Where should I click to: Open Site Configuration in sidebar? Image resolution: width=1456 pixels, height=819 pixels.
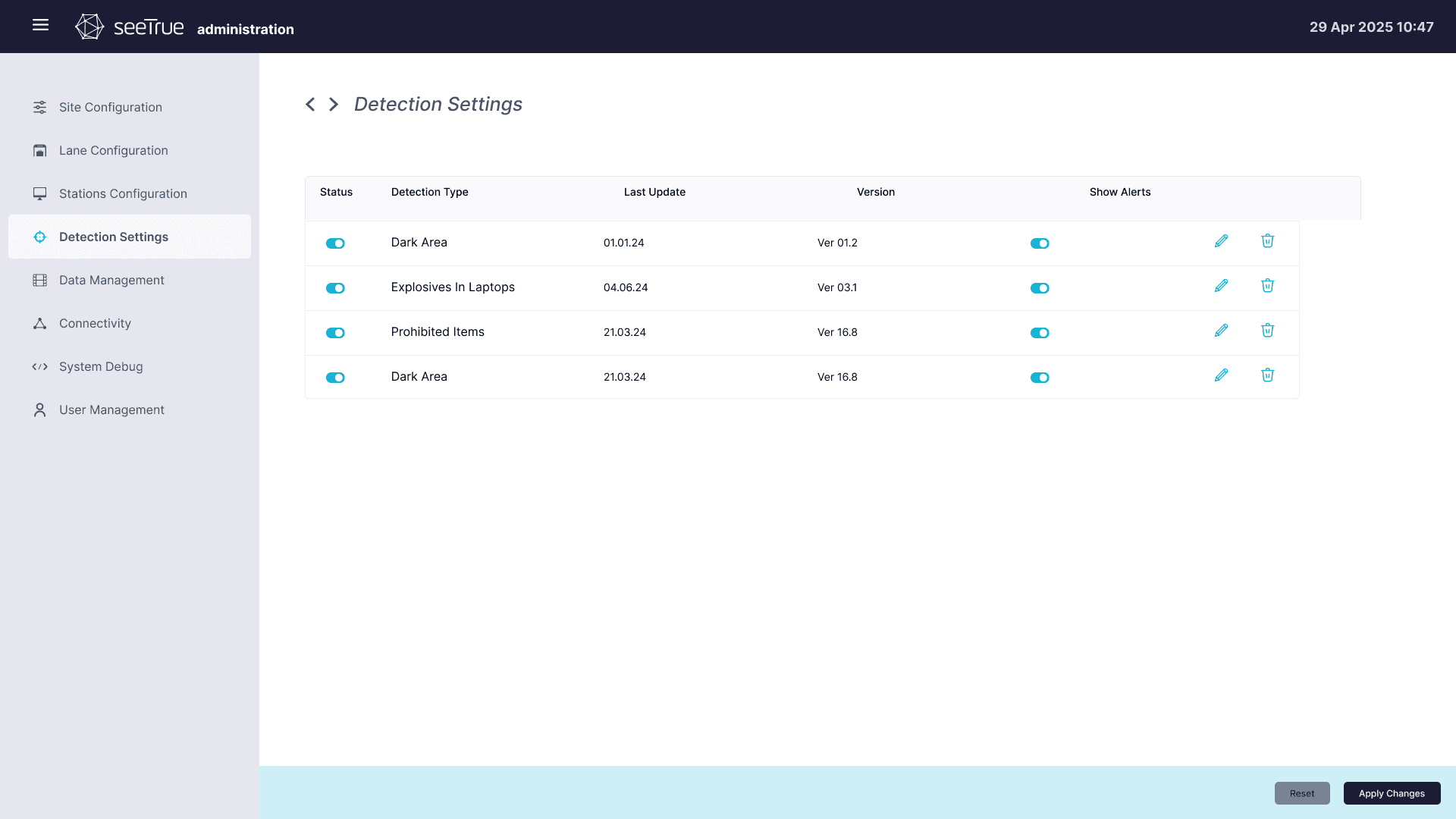point(111,107)
